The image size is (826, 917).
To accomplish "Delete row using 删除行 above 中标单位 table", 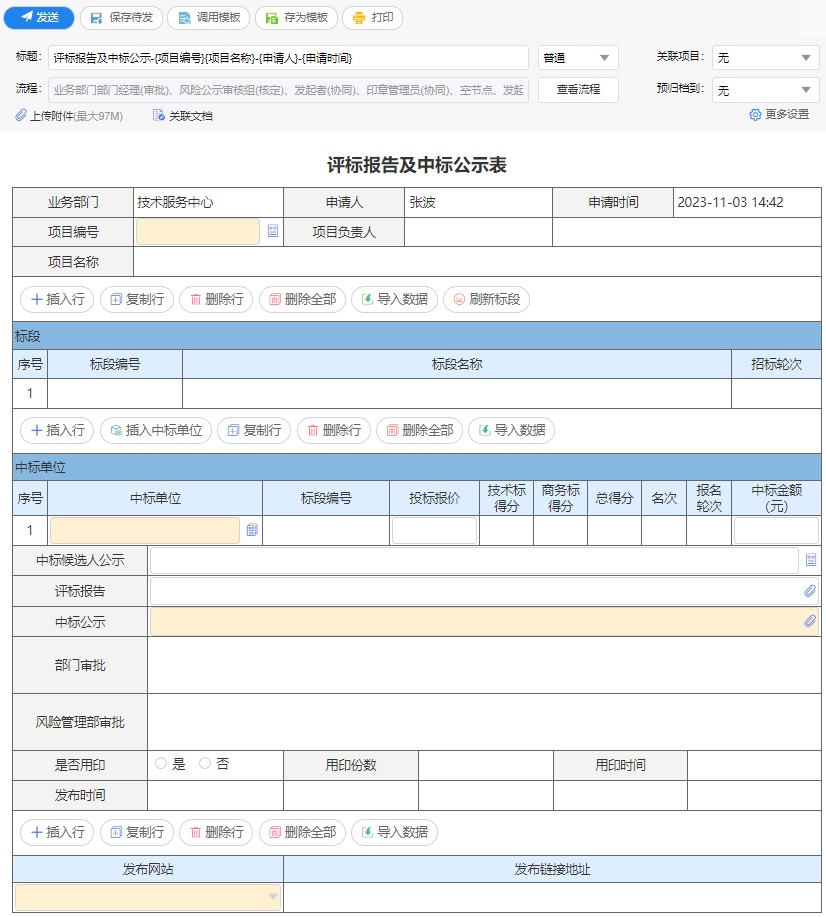I will tap(334, 430).
